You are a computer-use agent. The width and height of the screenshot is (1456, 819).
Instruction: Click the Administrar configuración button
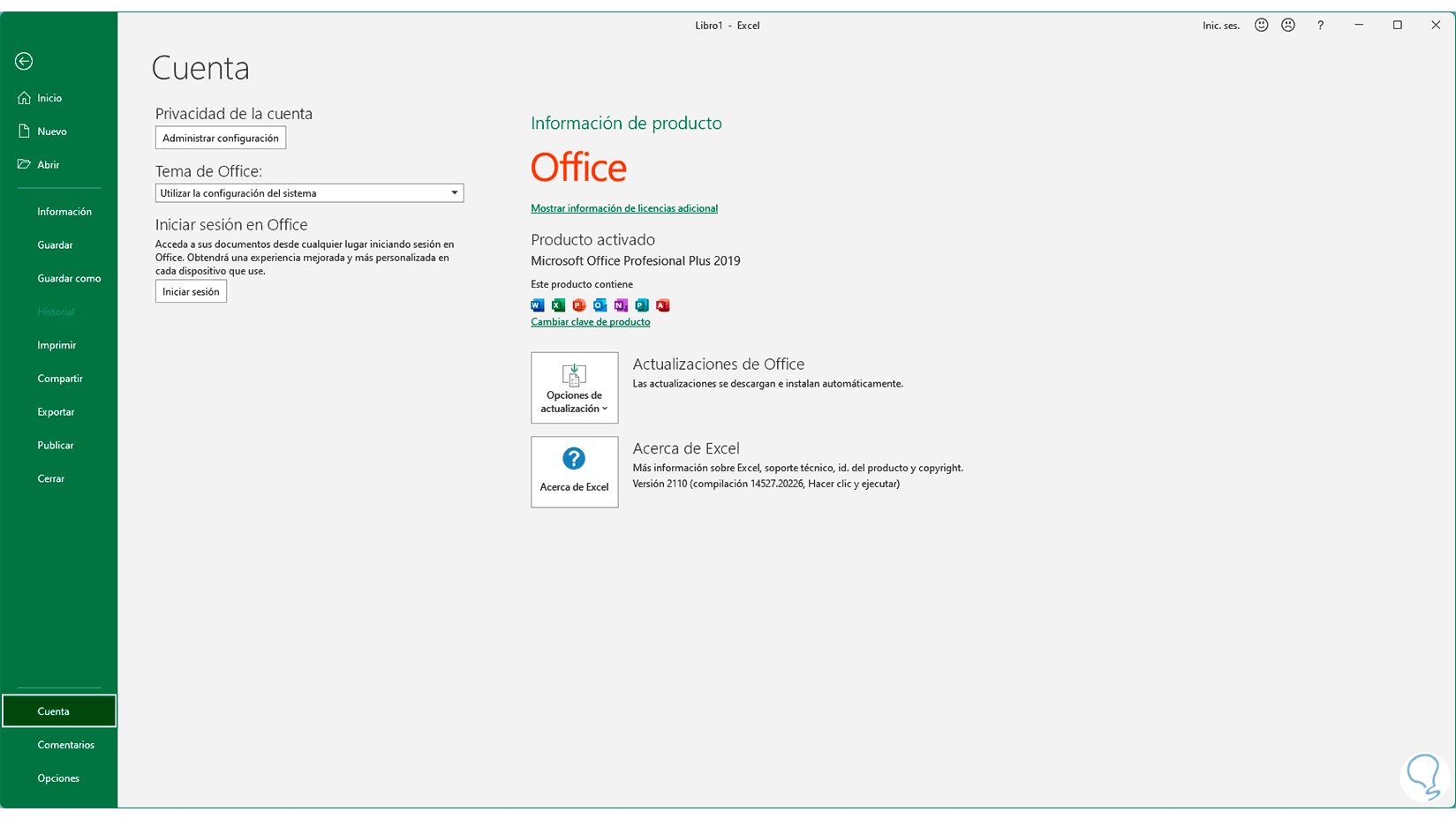click(221, 138)
